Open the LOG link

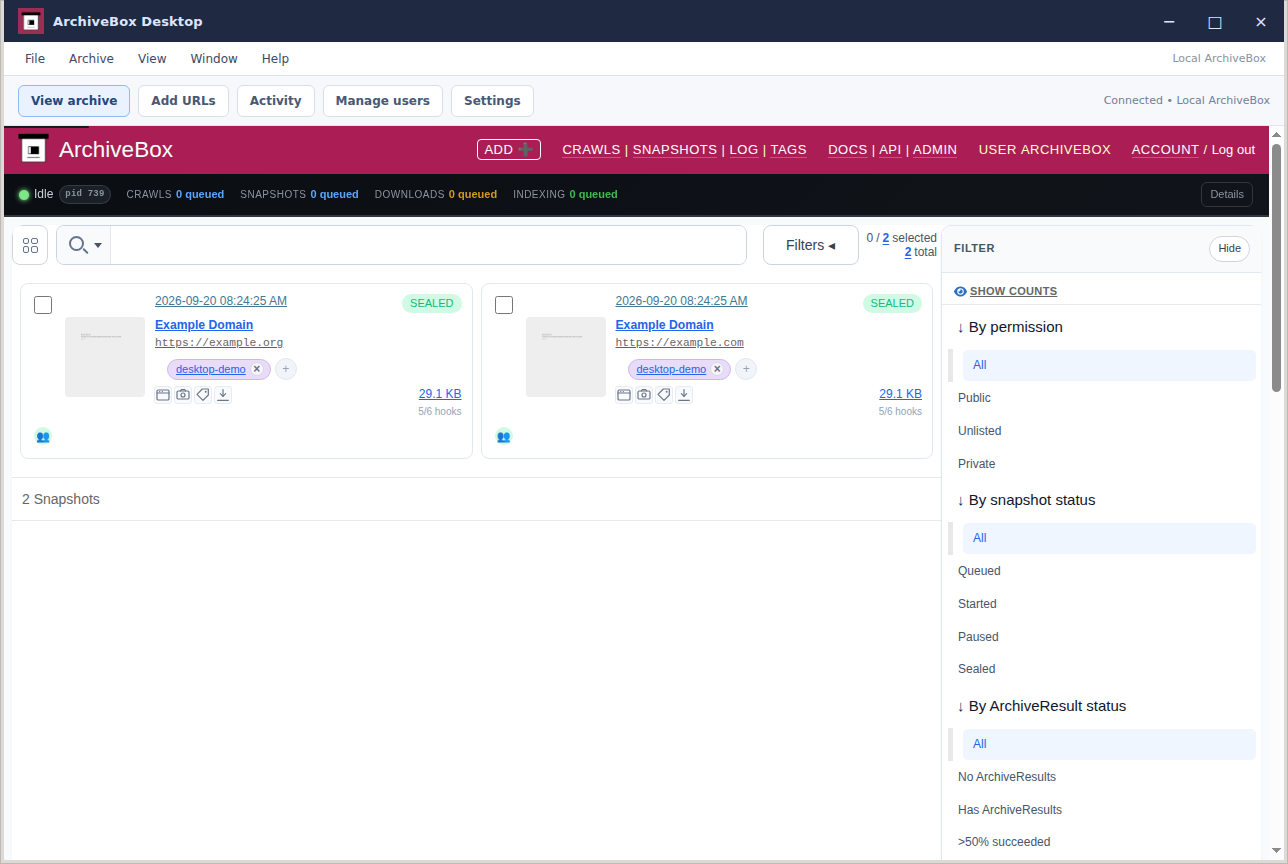(x=744, y=149)
